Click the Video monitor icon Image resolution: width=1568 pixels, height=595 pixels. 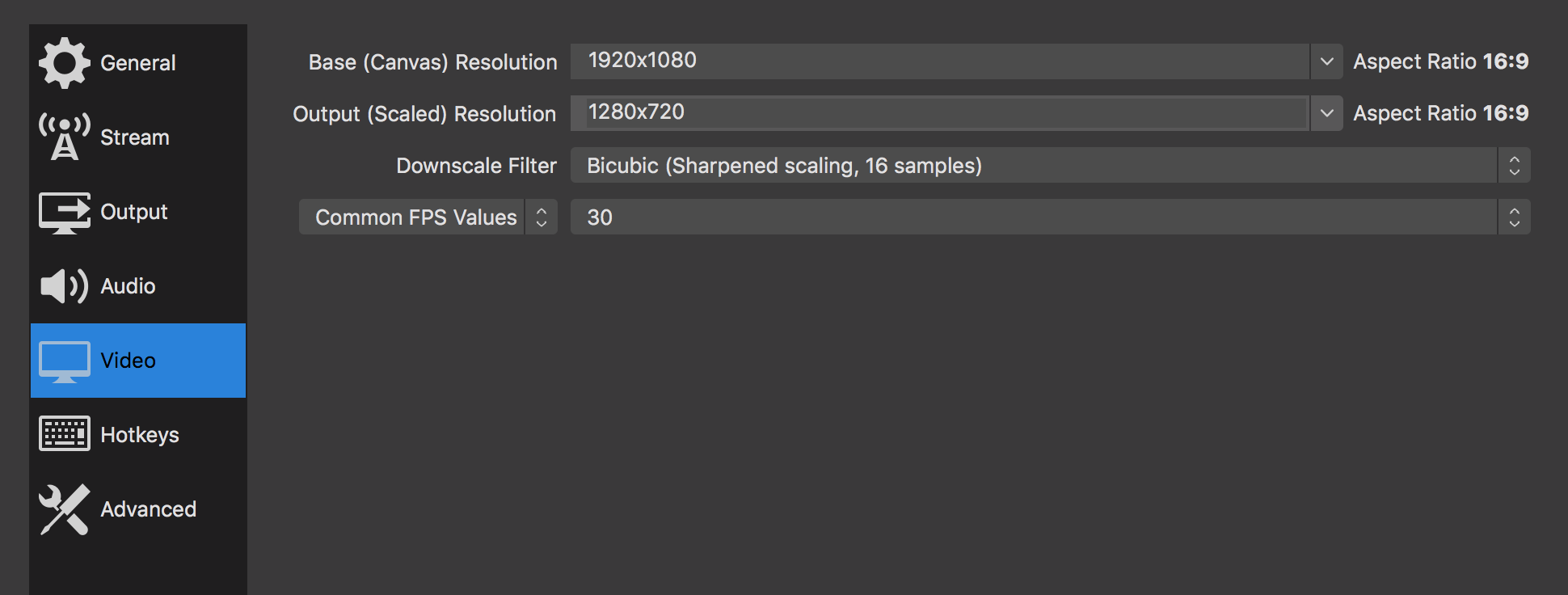pos(65,361)
